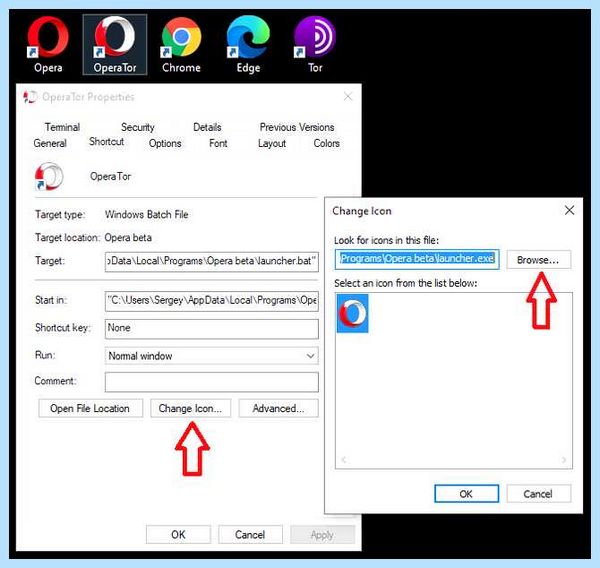Click the 'Opera beta' target location text
The height and width of the screenshot is (568, 600).
pyautogui.click(x=128, y=238)
